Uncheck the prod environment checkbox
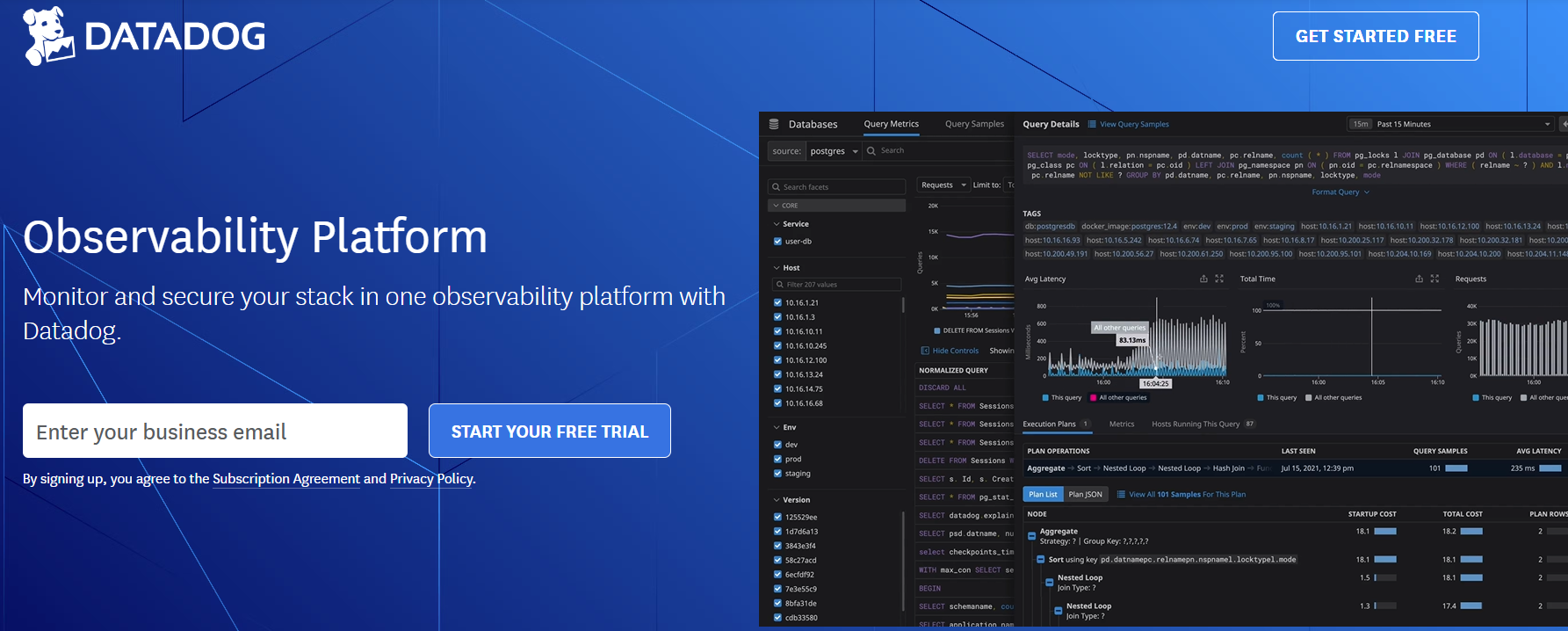Screen dimensions: 1568x631 (x=777, y=459)
